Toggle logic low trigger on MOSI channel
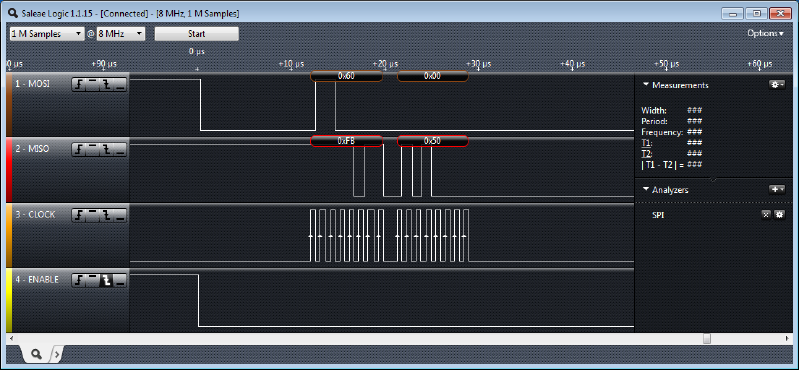 tap(120, 85)
